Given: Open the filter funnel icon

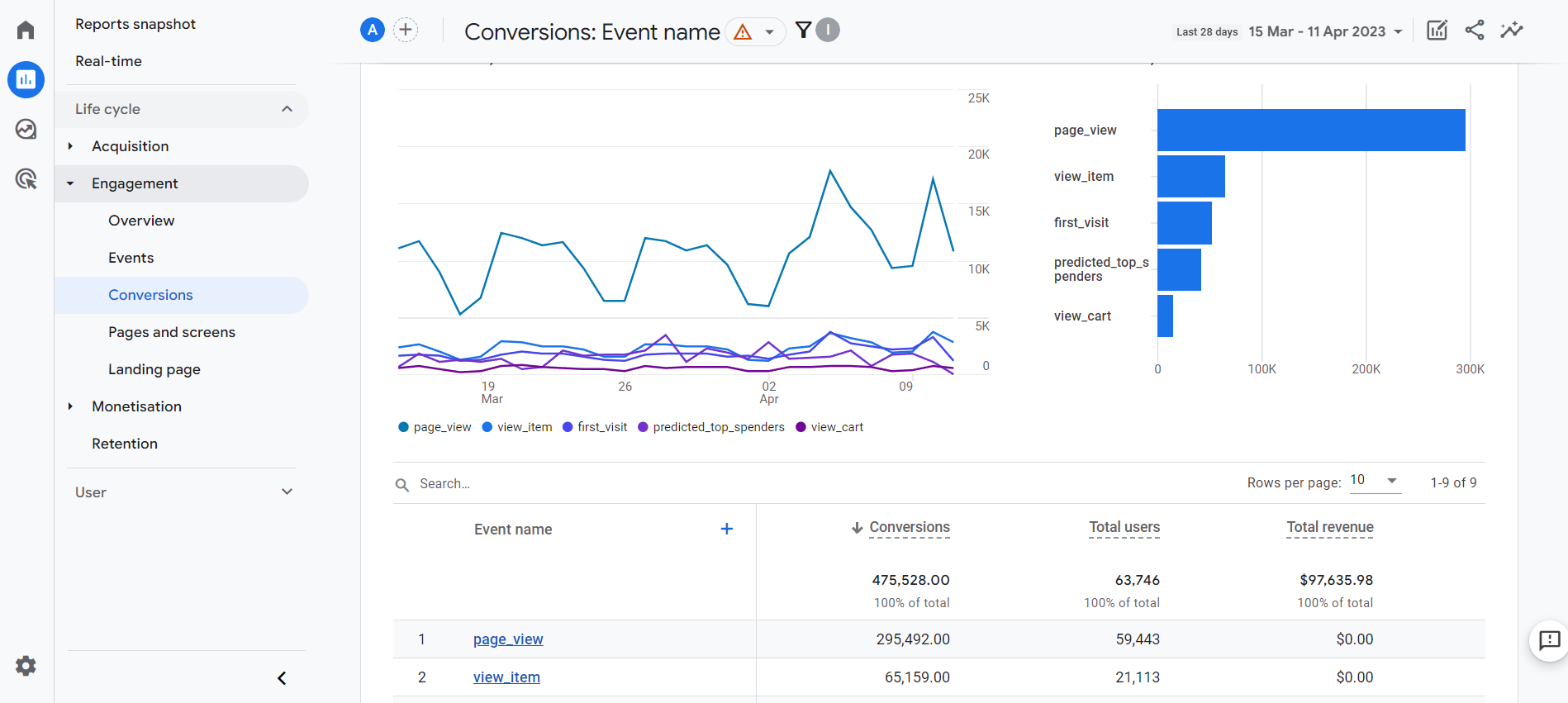Looking at the screenshot, I should 803,31.
